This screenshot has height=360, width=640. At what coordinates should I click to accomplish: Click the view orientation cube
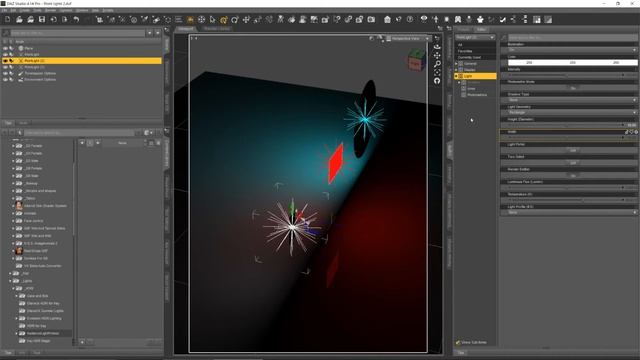coord(416,60)
